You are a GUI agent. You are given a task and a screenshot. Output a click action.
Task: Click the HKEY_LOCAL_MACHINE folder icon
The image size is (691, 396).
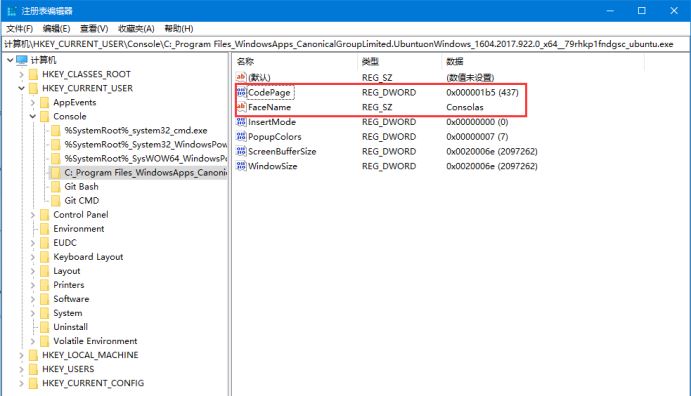33,355
